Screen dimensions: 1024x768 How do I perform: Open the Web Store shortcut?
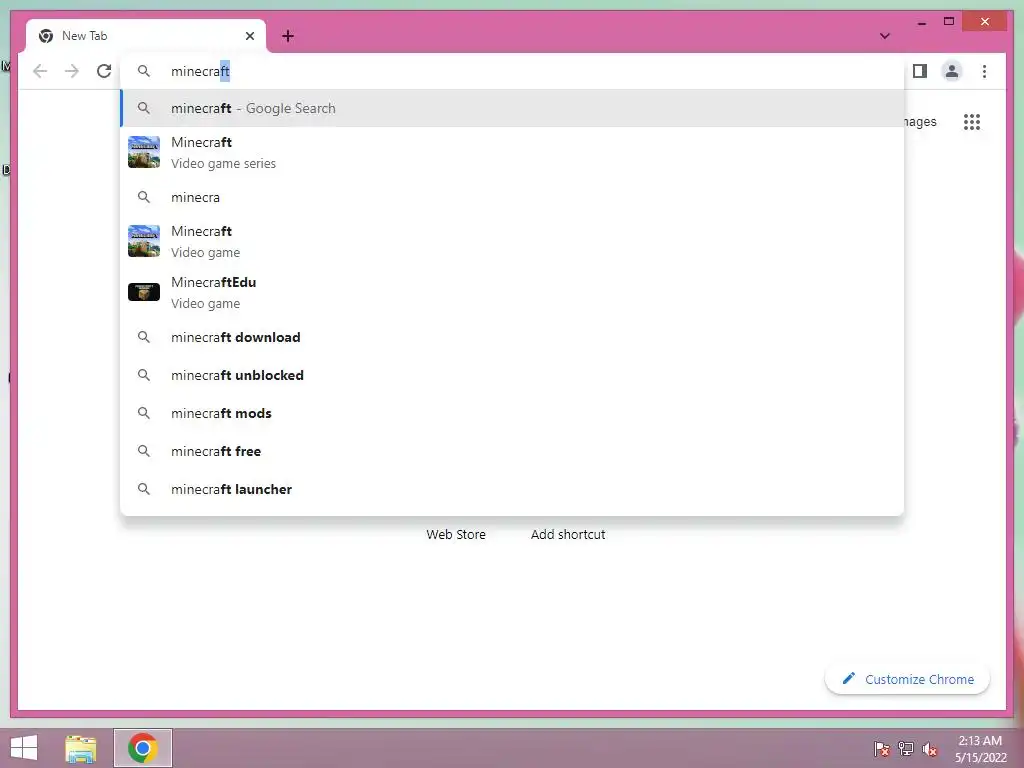click(x=456, y=534)
